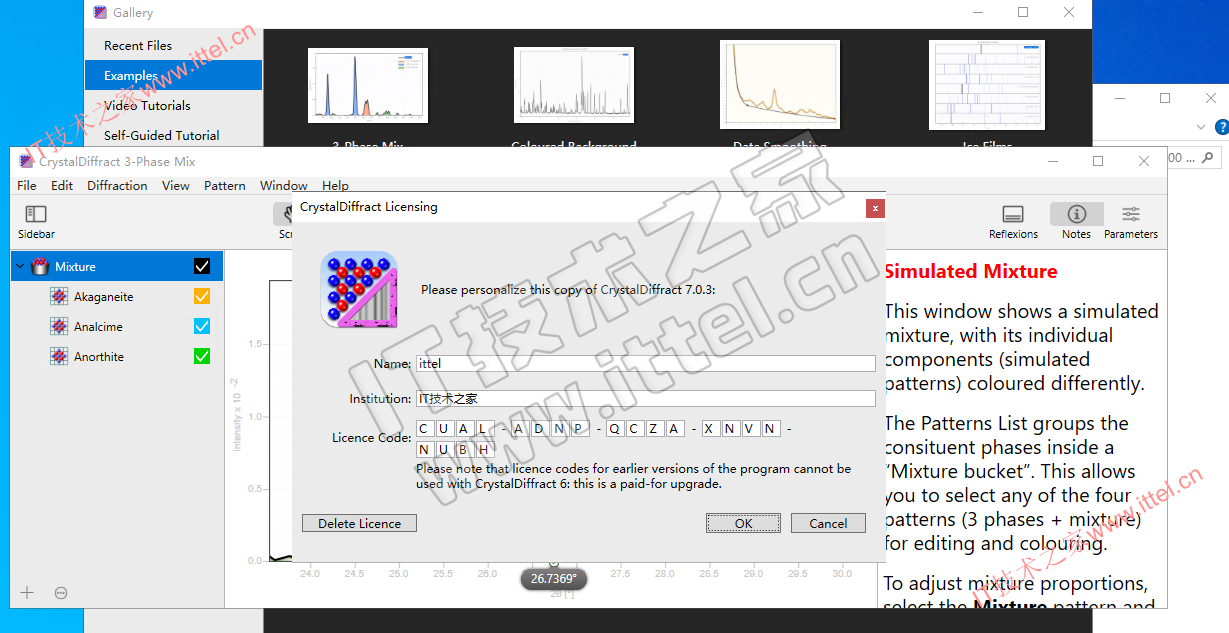Maximize the Gallery window

pos(1023,12)
